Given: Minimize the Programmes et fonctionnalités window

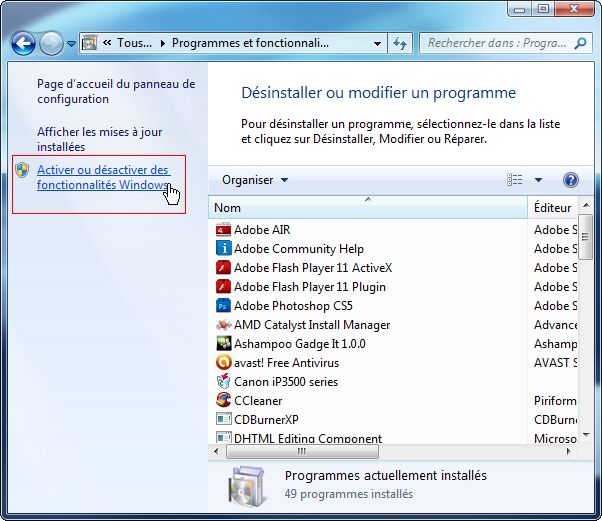Looking at the screenshot, I should coord(519,9).
